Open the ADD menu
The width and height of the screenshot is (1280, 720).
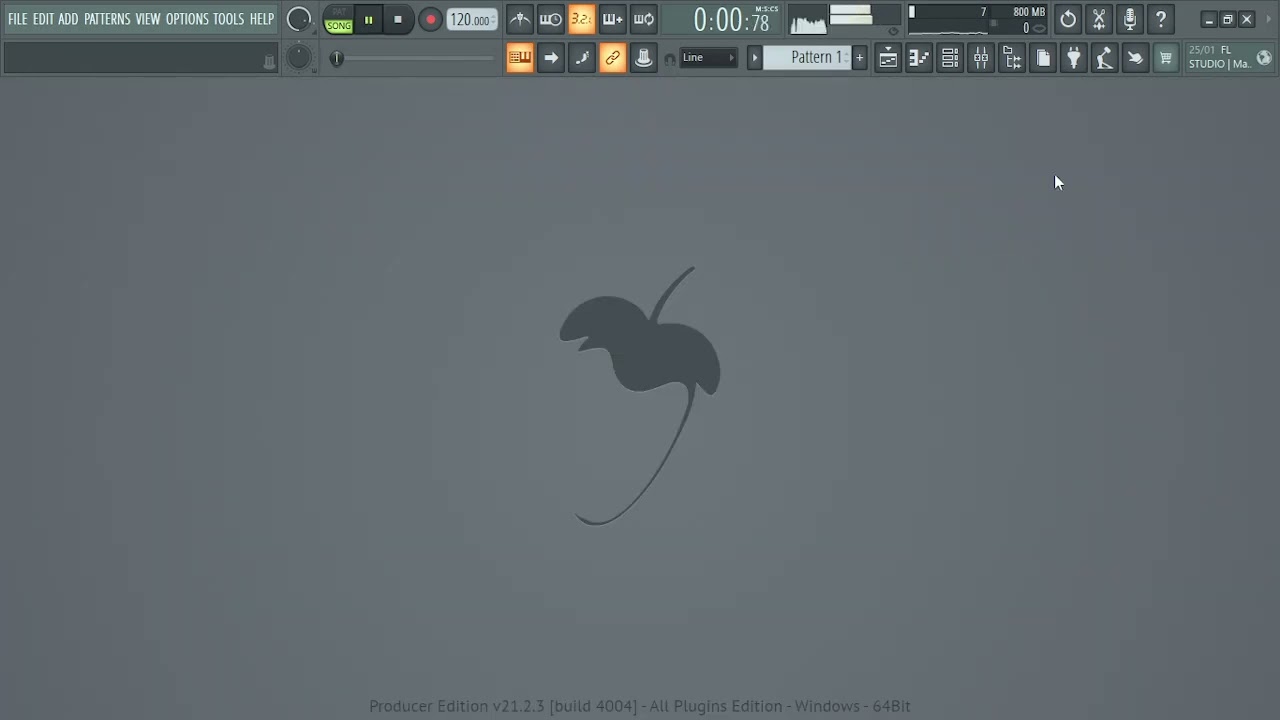[x=68, y=19]
